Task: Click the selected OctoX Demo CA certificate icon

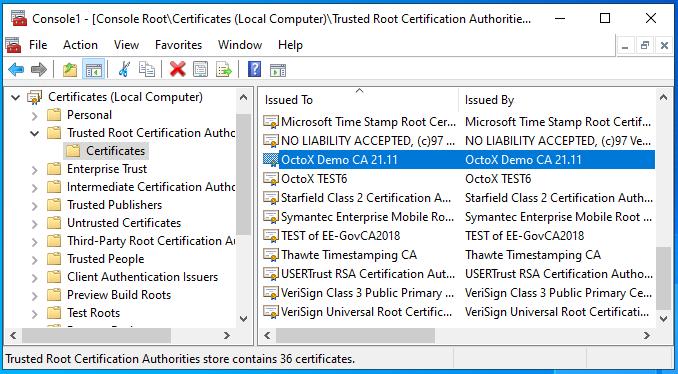Action: [271, 160]
